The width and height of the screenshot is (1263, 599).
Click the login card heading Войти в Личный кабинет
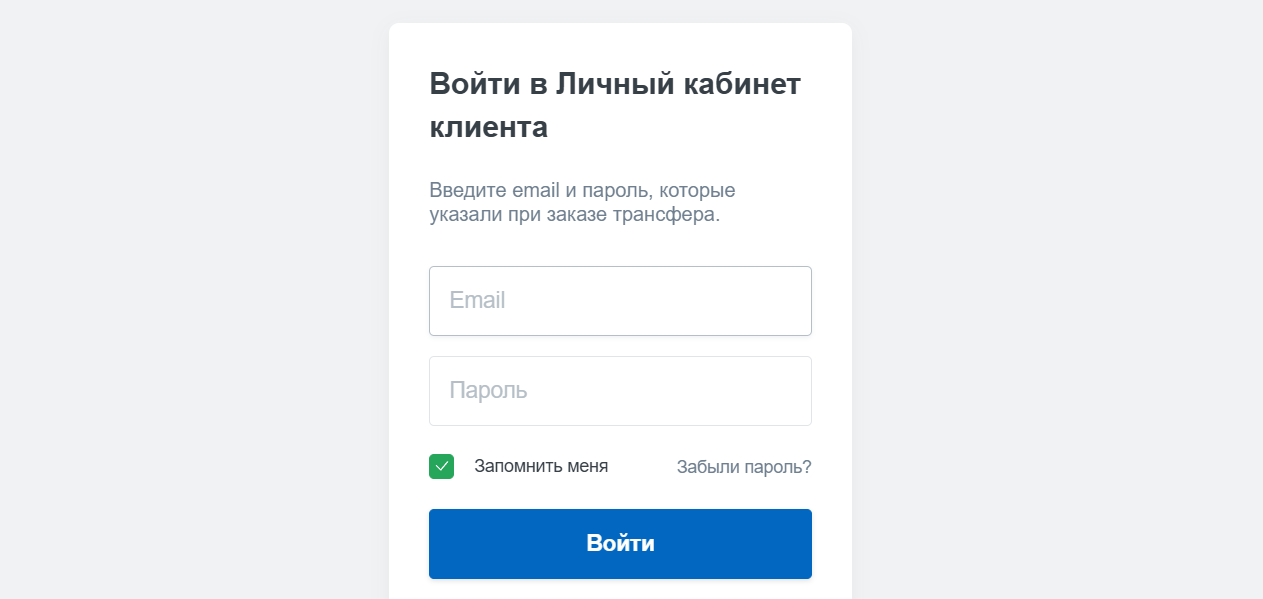[x=614, y=104]
